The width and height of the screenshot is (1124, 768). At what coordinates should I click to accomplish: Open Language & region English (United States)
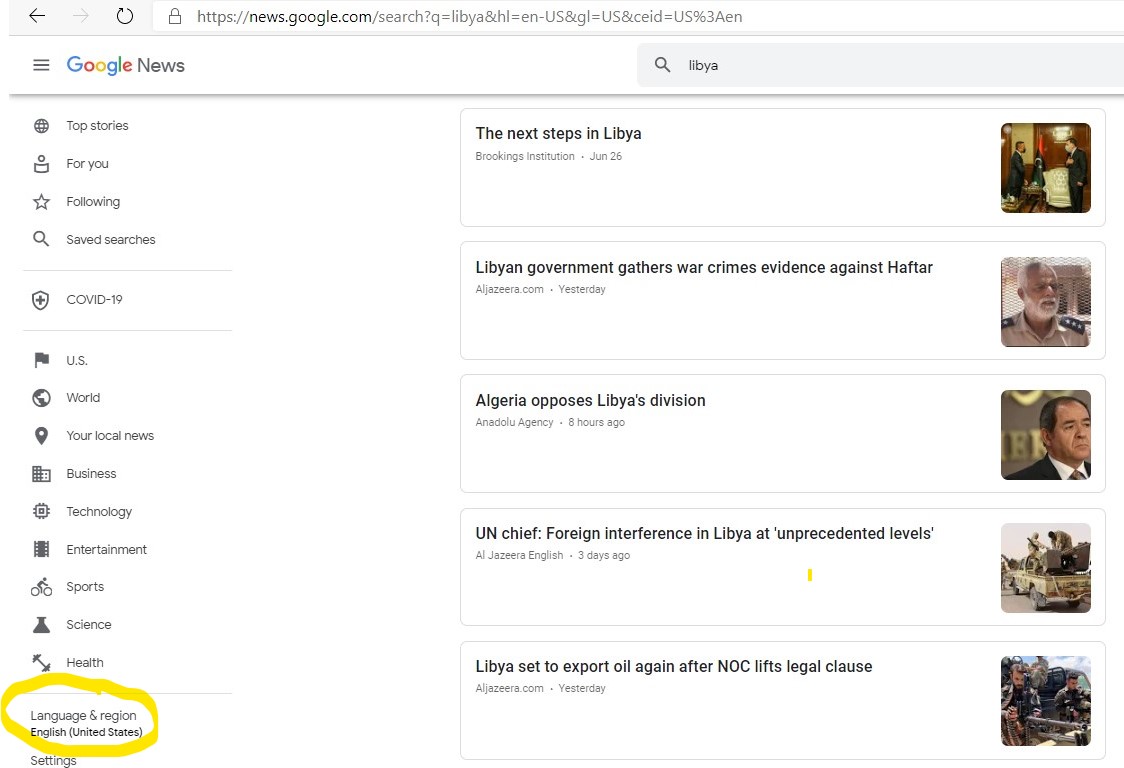(x=86, y=724)
